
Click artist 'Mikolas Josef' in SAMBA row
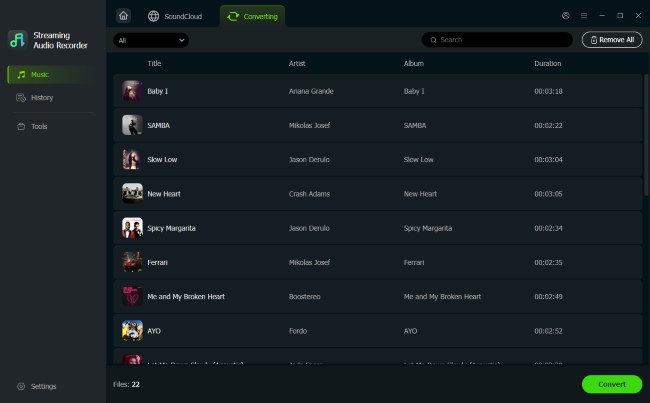coord(309,125)
